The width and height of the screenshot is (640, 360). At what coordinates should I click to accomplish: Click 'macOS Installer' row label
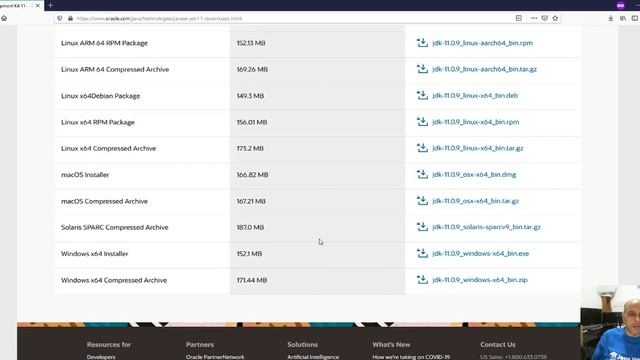point(85,175)
